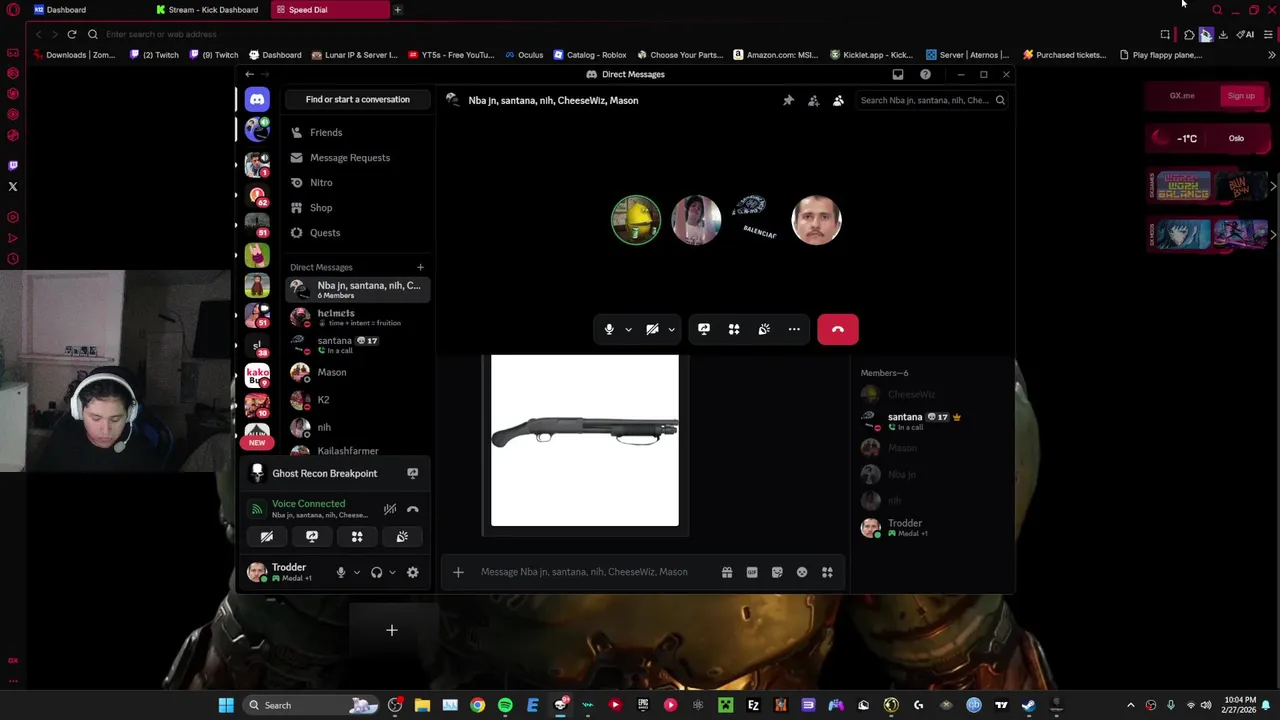This screenshot has height=720, width=1280.
Task: Click Find or start a conversation box
Action: pos(357,99)
